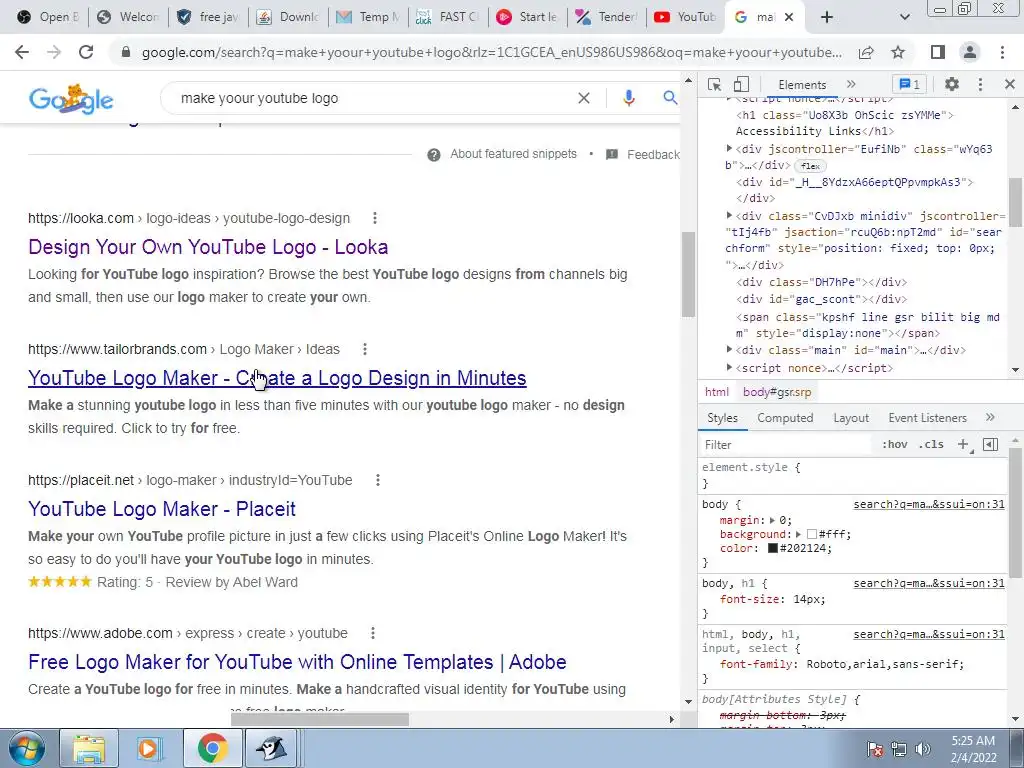Screen dimensions: 1024x768
Task: Clear the Google search box text
Action: tap(584, 98)
